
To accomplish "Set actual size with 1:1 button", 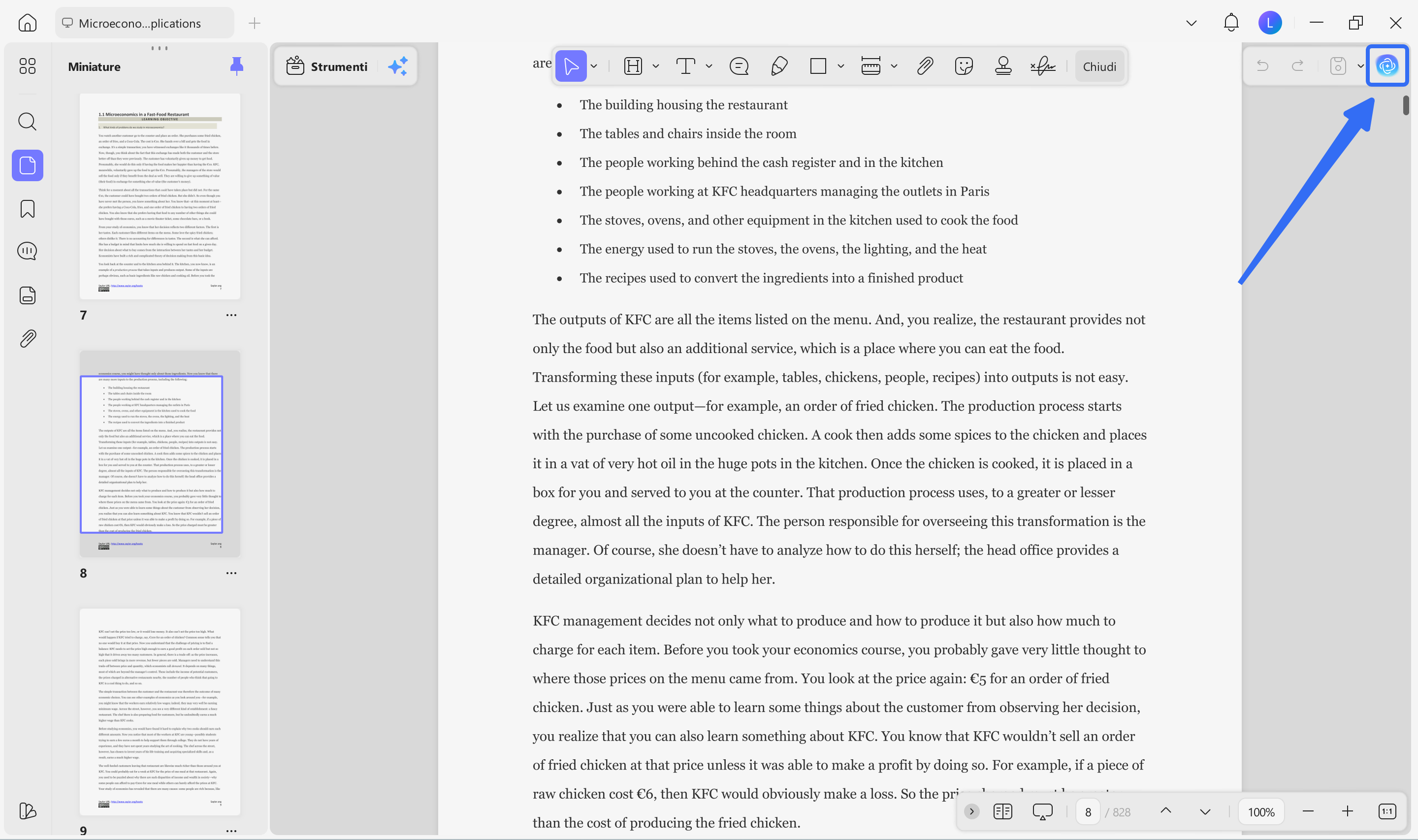I will click(x=1387, y=812).
